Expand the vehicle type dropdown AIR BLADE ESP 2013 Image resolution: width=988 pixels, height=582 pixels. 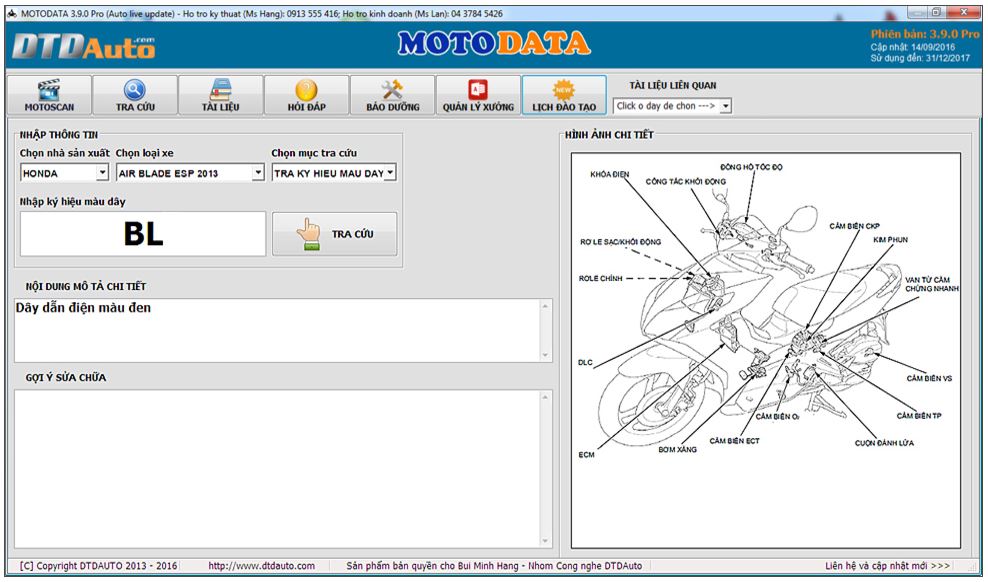[258, 173]
